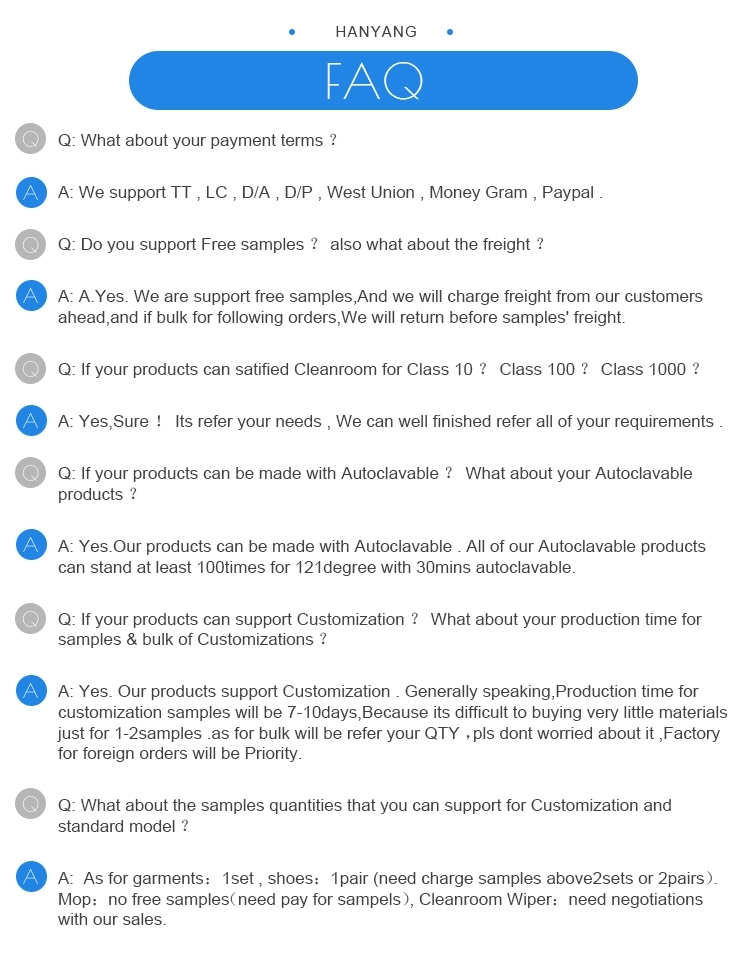Click the Q icon beside Autoclavable question
Viewport: 750px width, 963px height.
click(31, 473)
